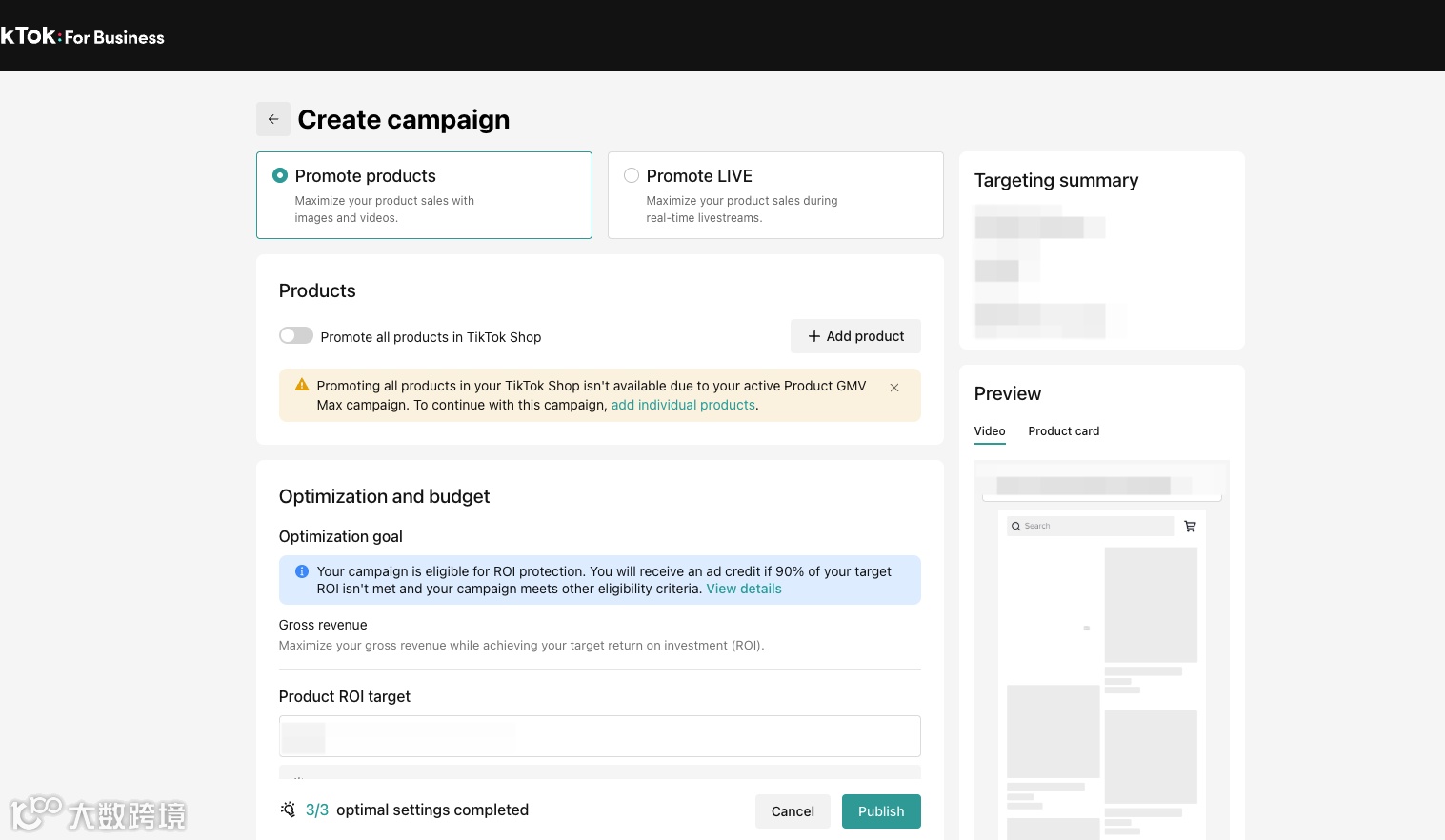This screenshot has height=840, width=1445.
Task: Cancel the campaign creation
Action: click(793, 811)
